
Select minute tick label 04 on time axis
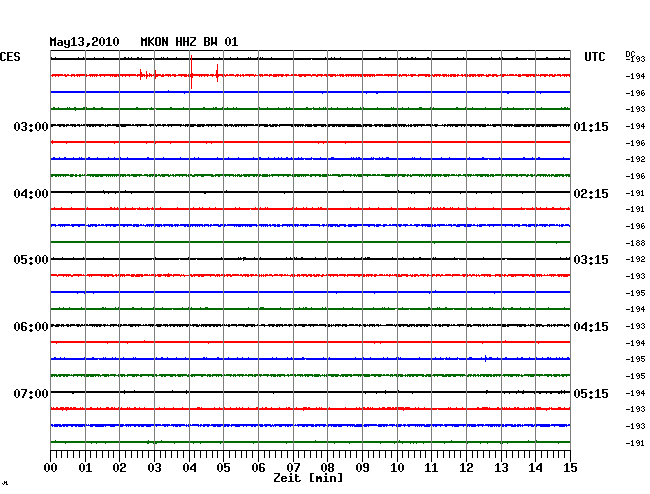tap(189, 467)
